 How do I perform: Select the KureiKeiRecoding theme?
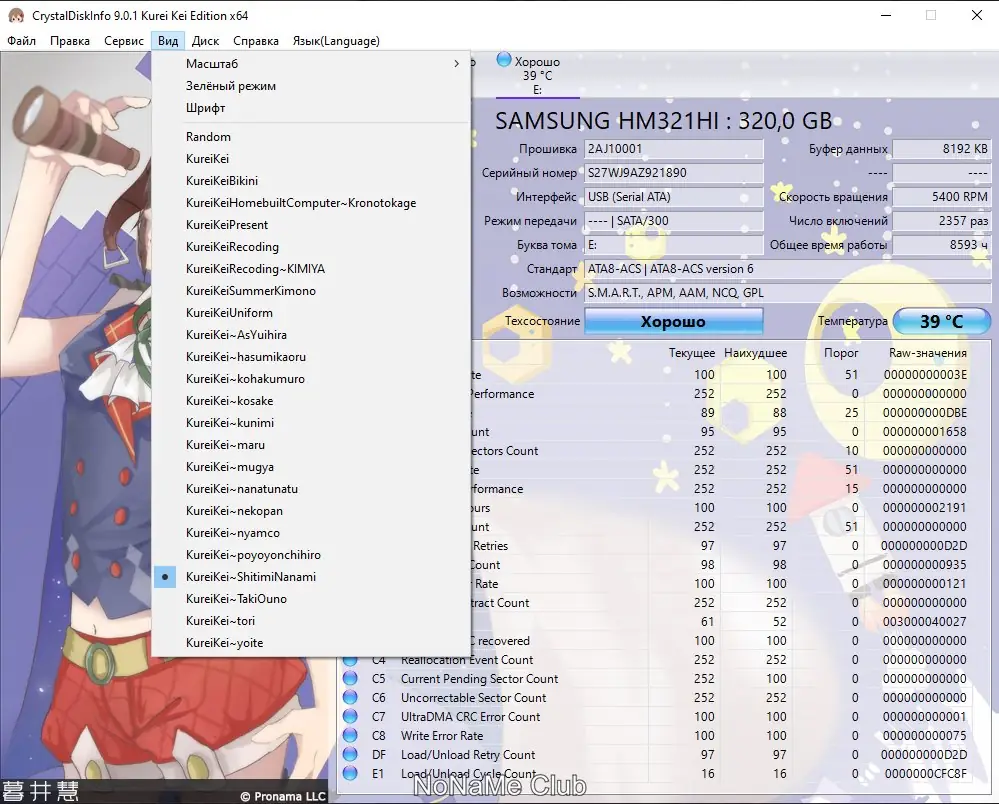click(x=311, y=247)
